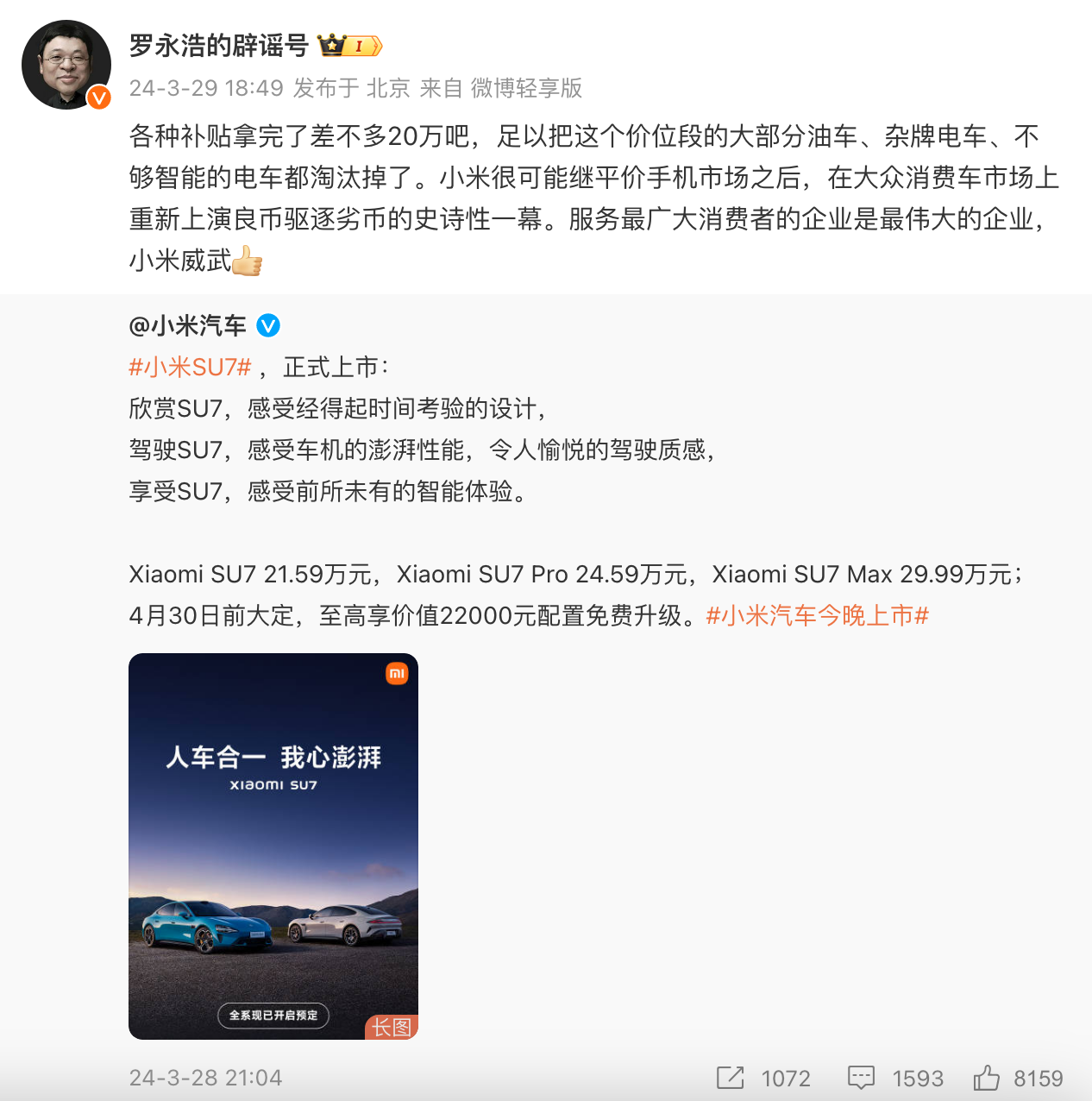Open the #小米SU7# hashtag
The height and width of the screenshot is (1101, 1092).
pos(190,368)
